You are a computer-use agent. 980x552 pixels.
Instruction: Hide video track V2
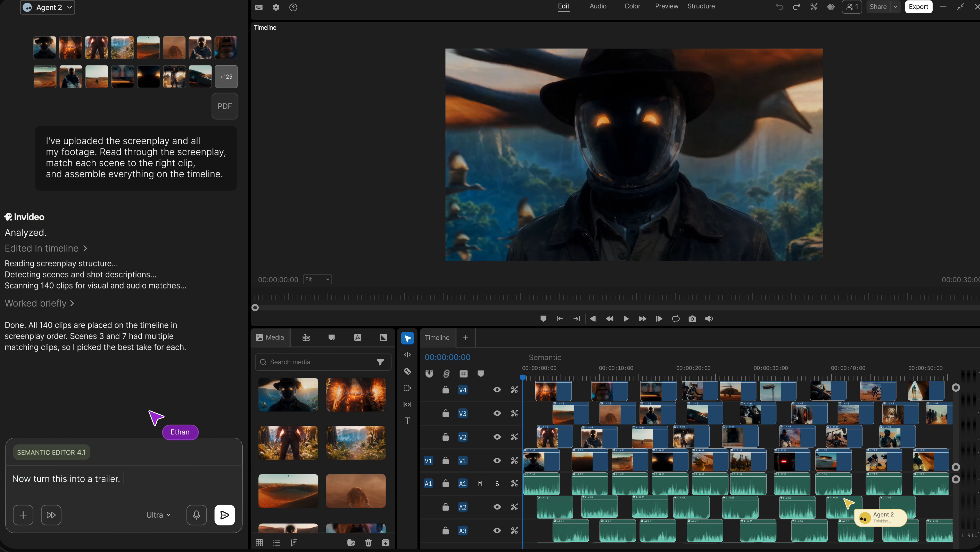click(x=497, y=437)
